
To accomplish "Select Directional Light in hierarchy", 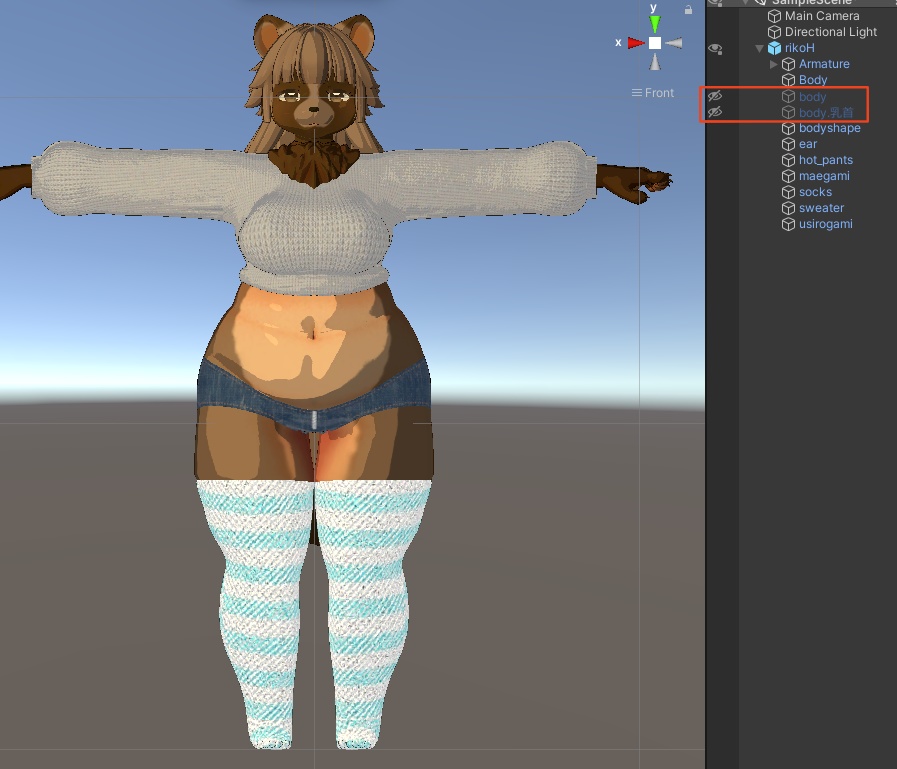I will tap(831, 32).
